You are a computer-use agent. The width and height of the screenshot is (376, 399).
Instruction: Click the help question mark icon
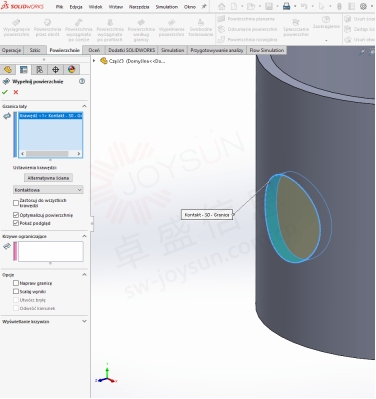point(82,81)
